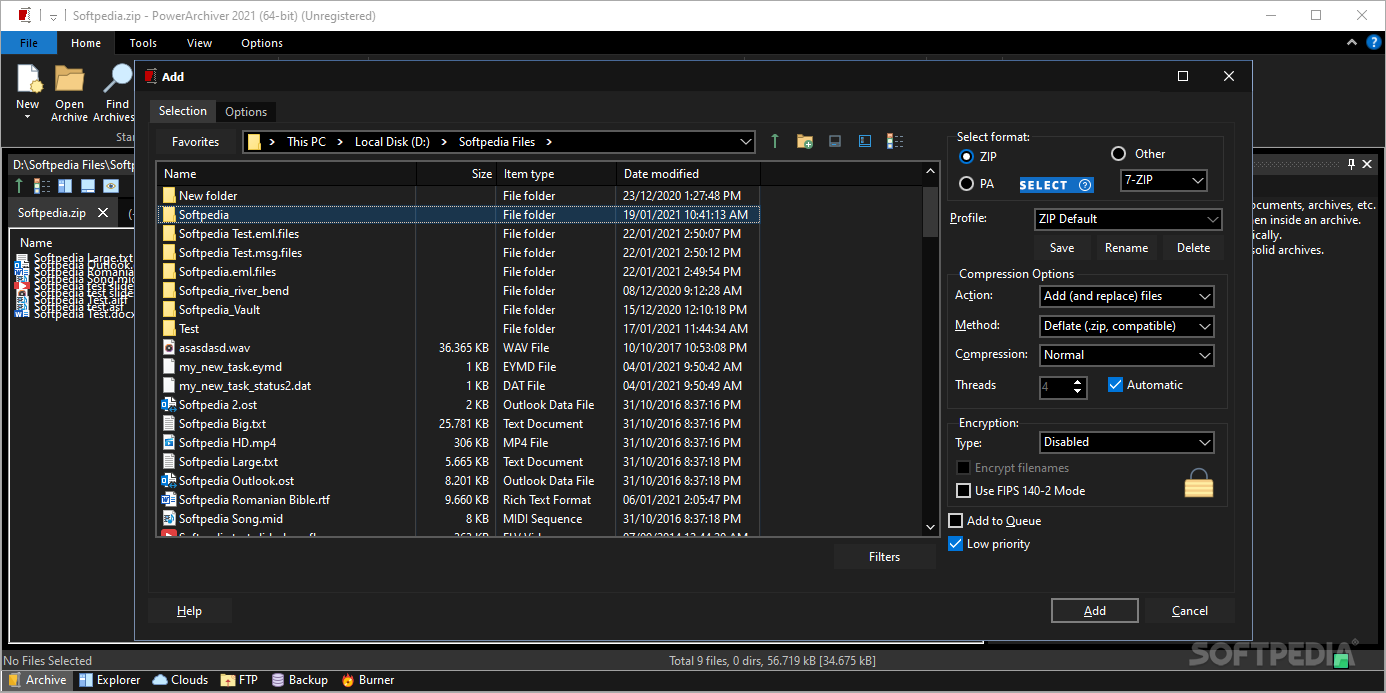Click the file list scroll-down arrow
This screenshot has height=693, width=1386.
coord(930,527)
